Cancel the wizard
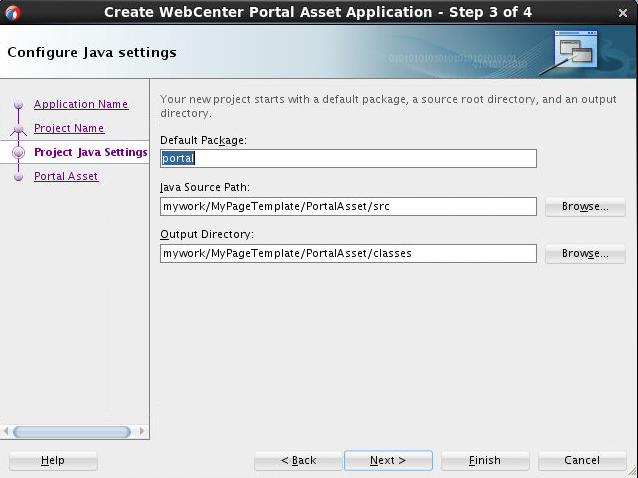This screenshot has height=478, width=638. pyautogui.click(x=582, y=461)
